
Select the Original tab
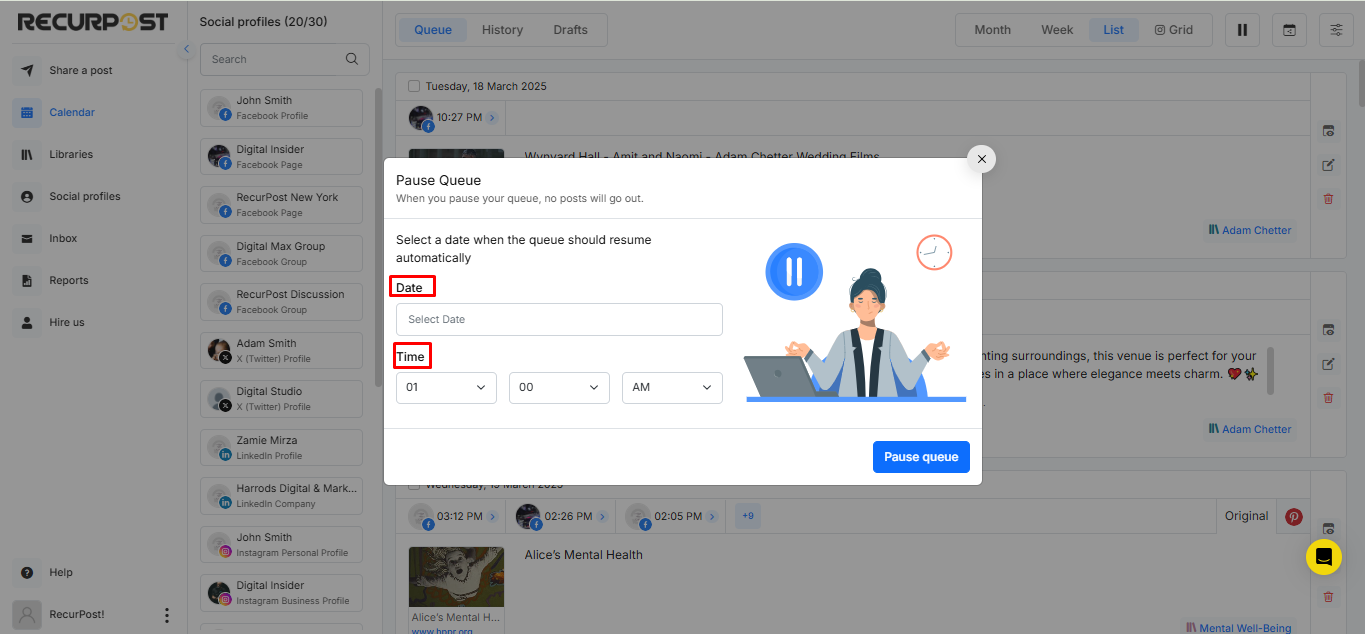pyautogui.click(x=1247, y=517)
